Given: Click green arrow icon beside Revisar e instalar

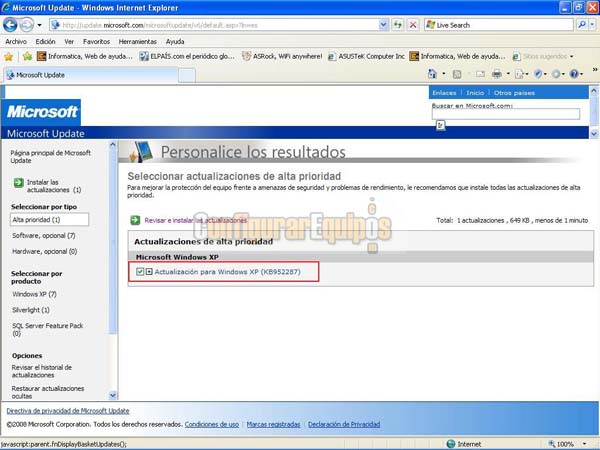Looking at the screenshot, I should tap(135, 220).
